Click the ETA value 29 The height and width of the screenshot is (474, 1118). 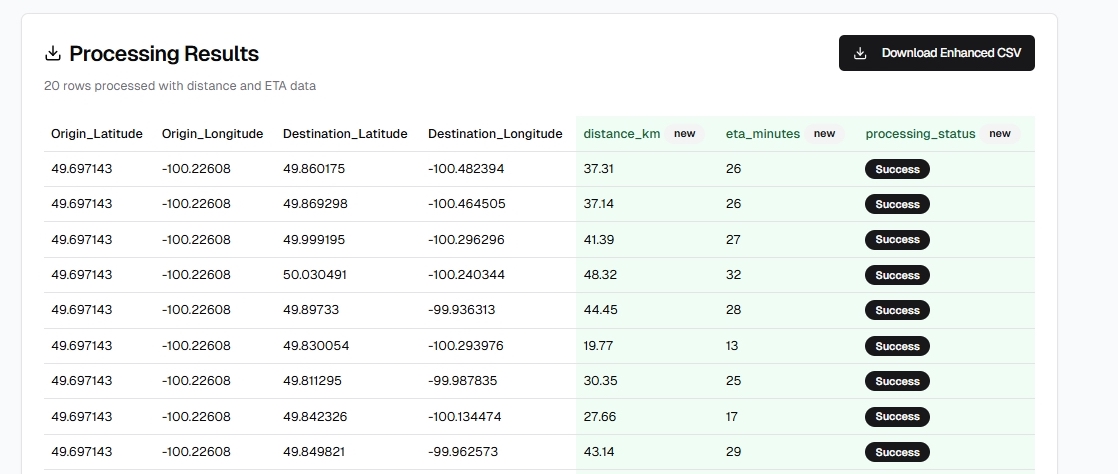(x=734, y=452)
